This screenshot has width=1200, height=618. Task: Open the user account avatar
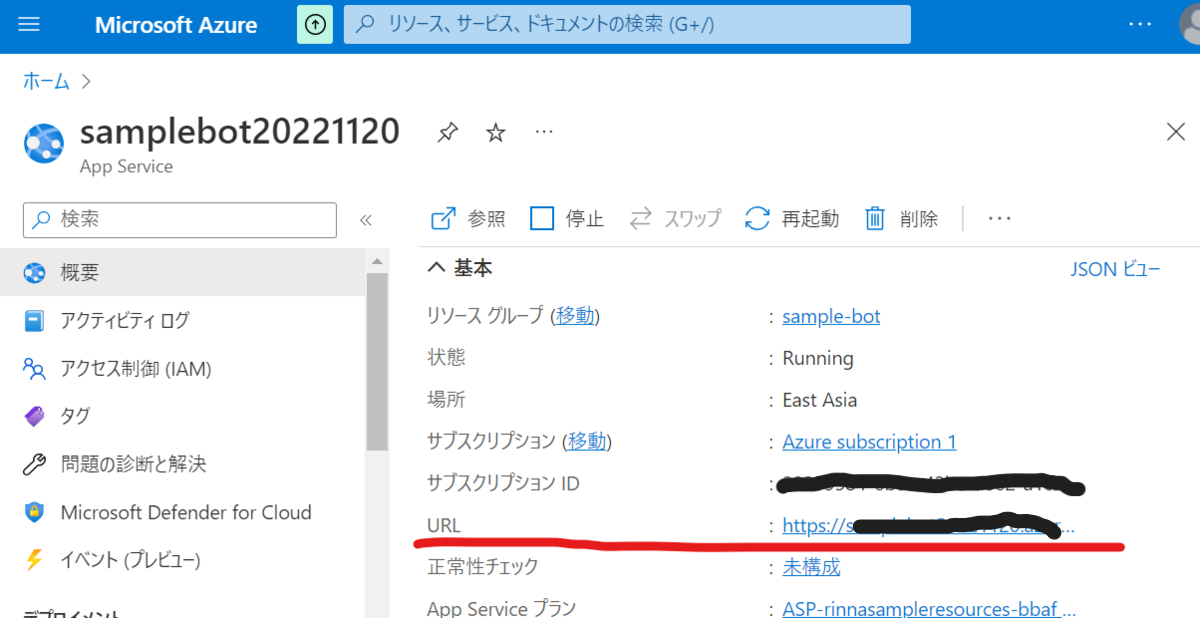[1189, 25]
